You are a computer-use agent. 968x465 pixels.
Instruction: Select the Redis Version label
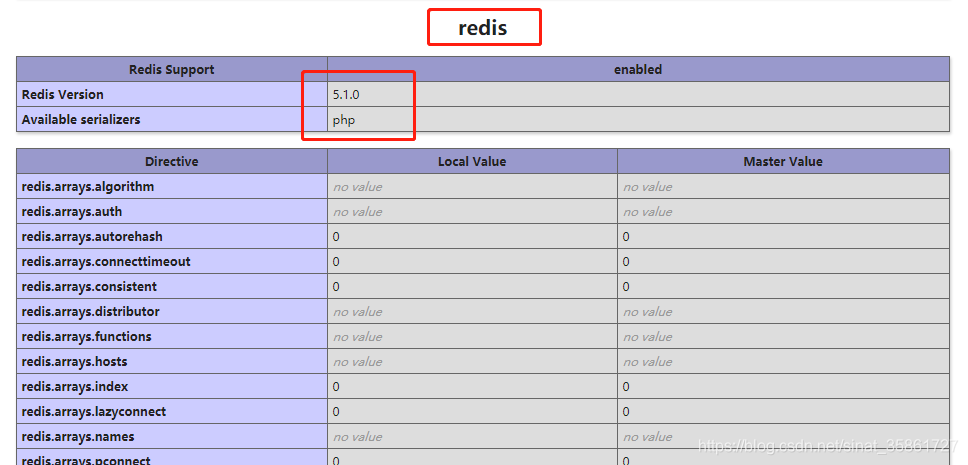[x=62, y=94]
